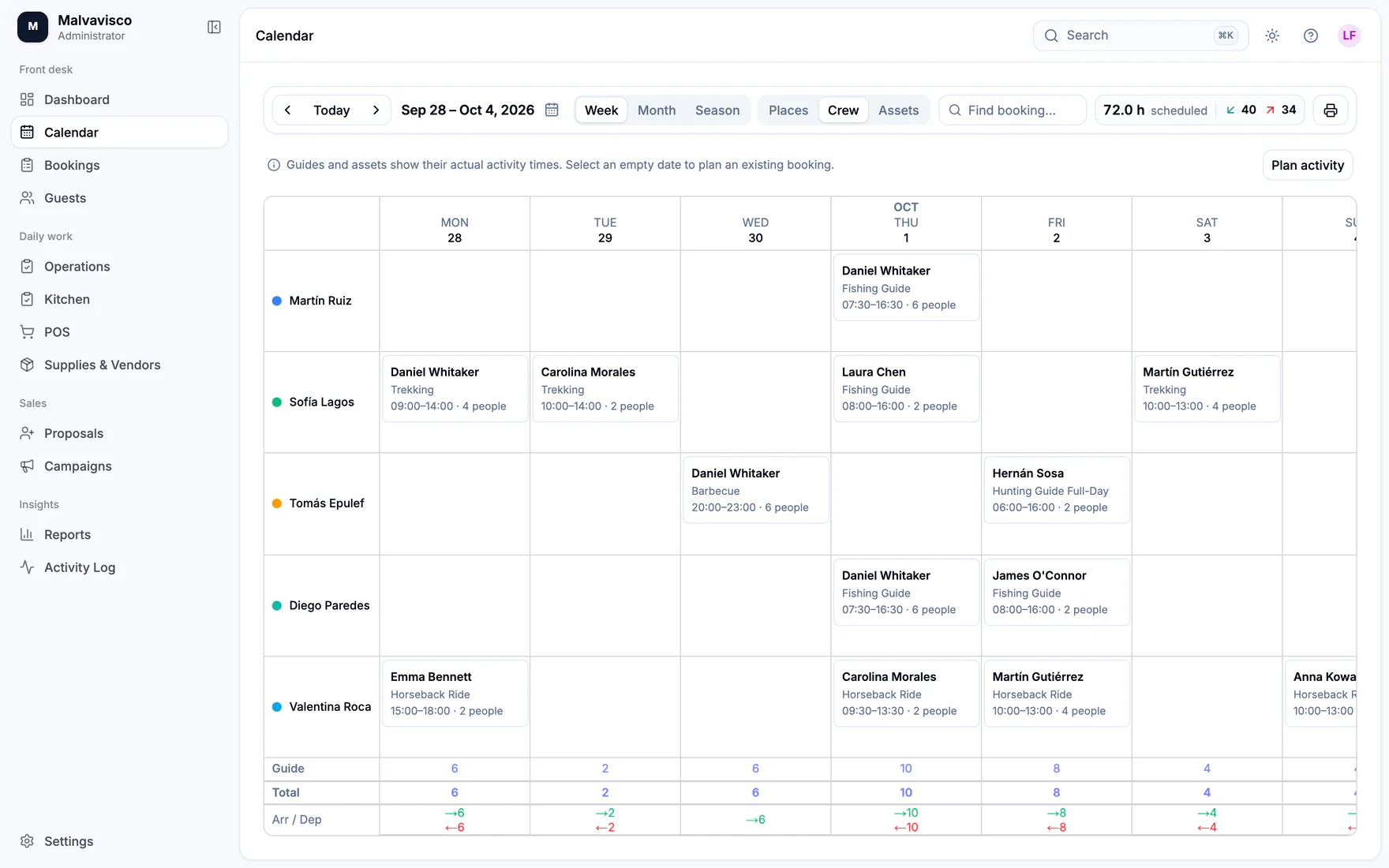The width and height of the screenshot is (1389, 868).
Task: Switch to Month view
Action: point(657,110)
